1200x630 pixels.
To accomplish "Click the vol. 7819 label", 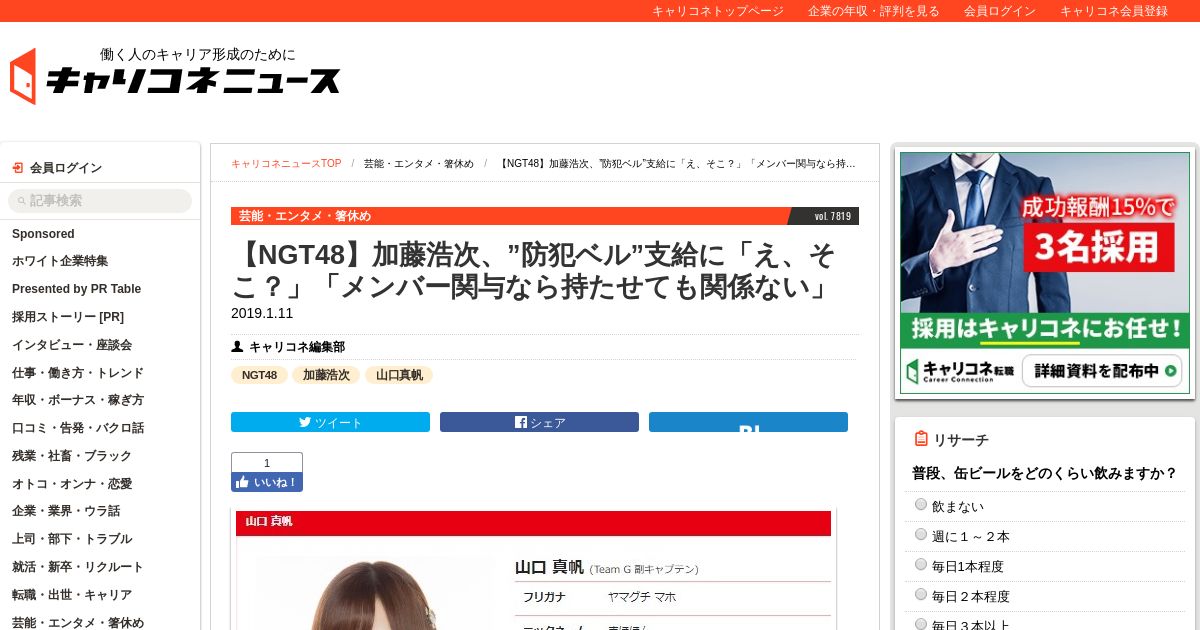I will tap(832, 216).
